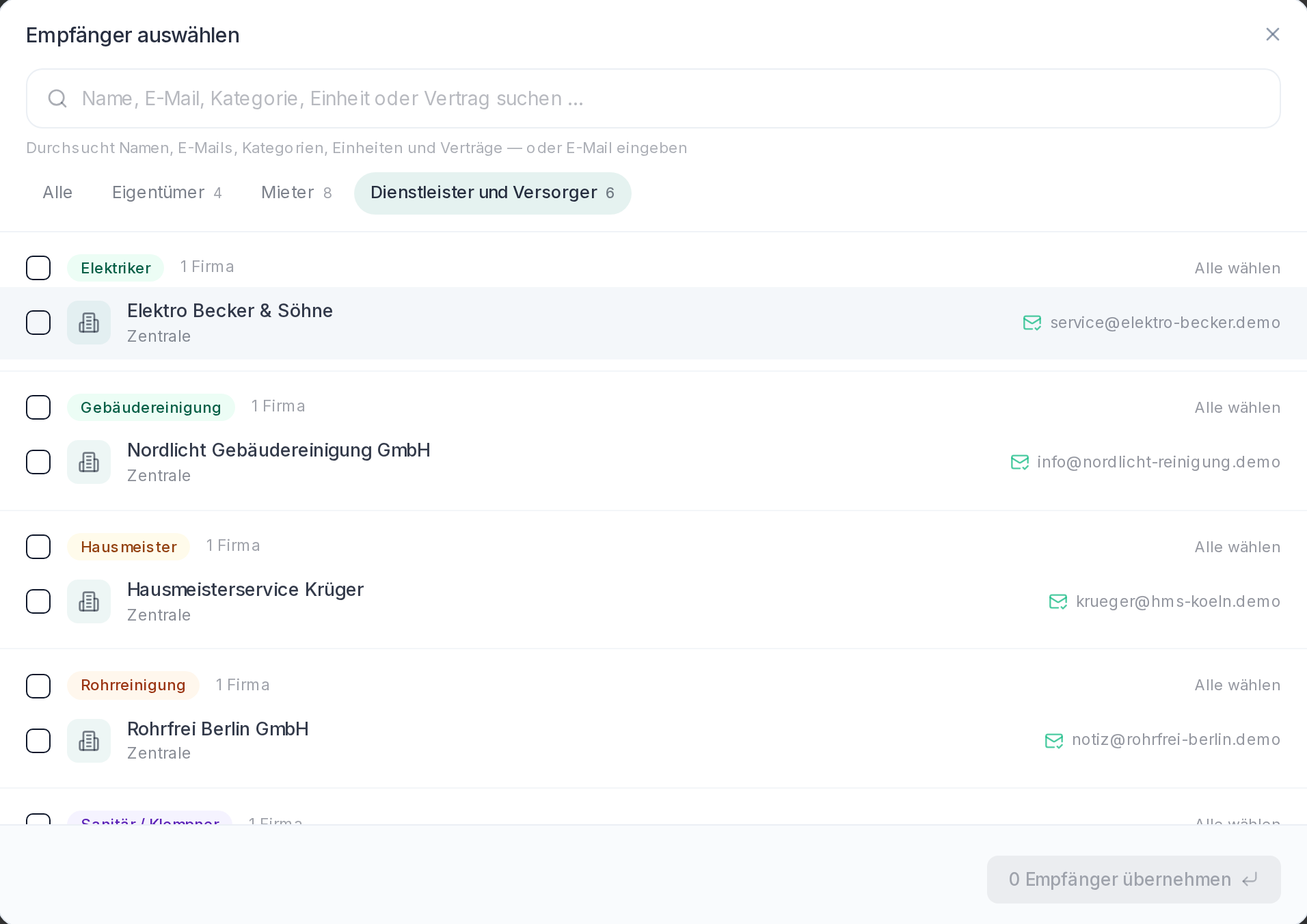Check the Rohrreinigung group checkbox

pyautogui.click(x=38, y=686)
